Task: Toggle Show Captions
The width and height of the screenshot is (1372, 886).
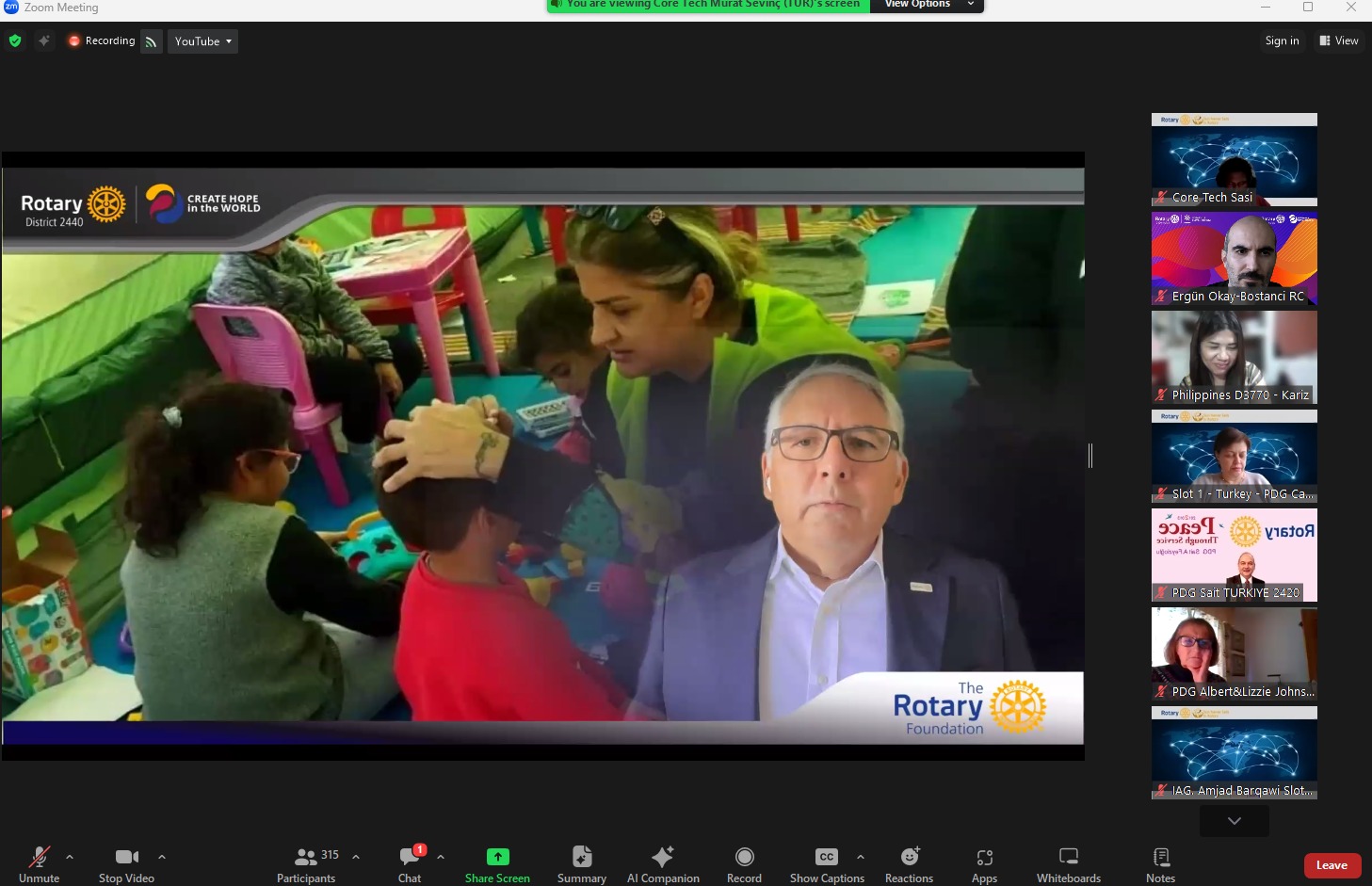Action: [x=826, y=863]
